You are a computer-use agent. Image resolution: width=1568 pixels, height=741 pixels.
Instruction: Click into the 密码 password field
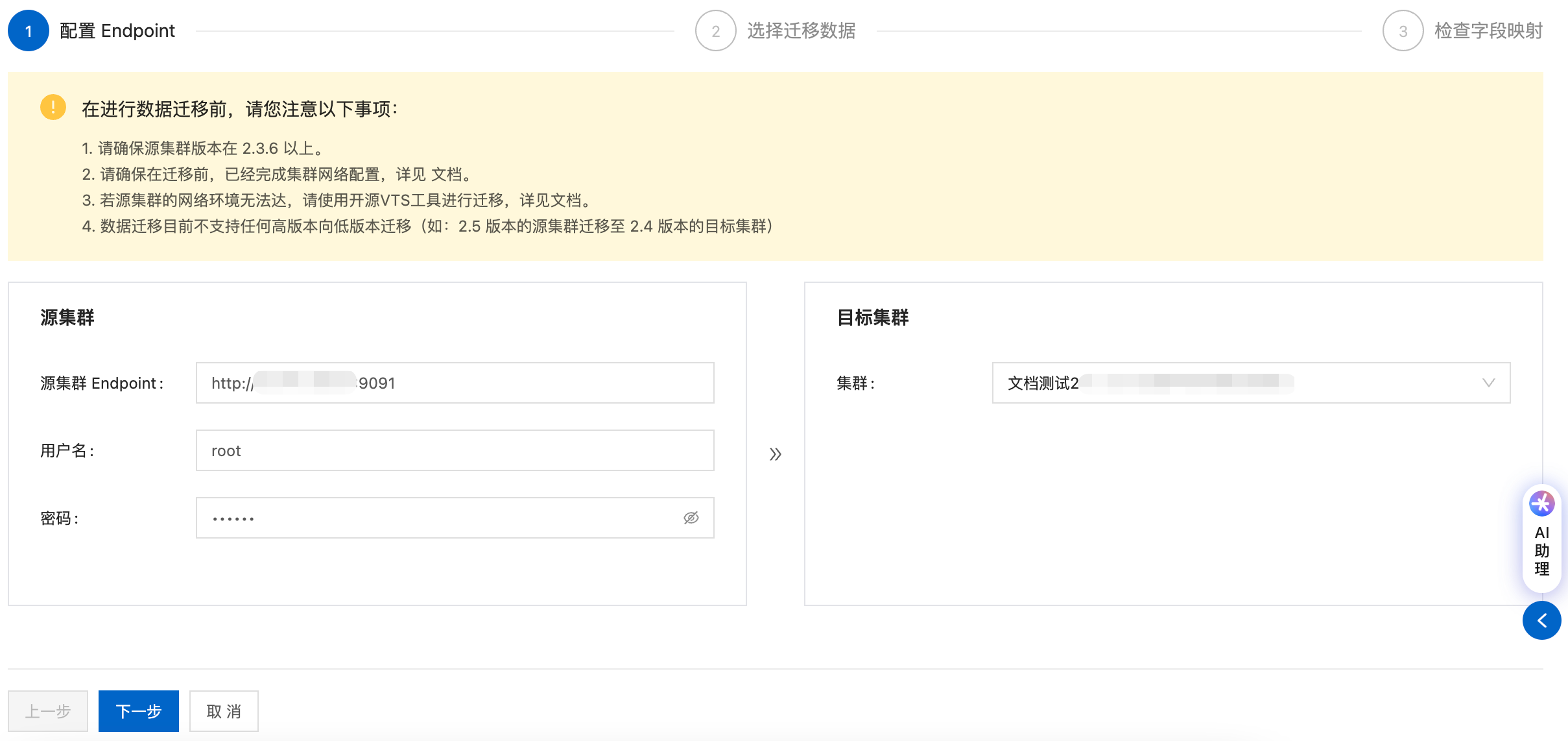[441, 518]
